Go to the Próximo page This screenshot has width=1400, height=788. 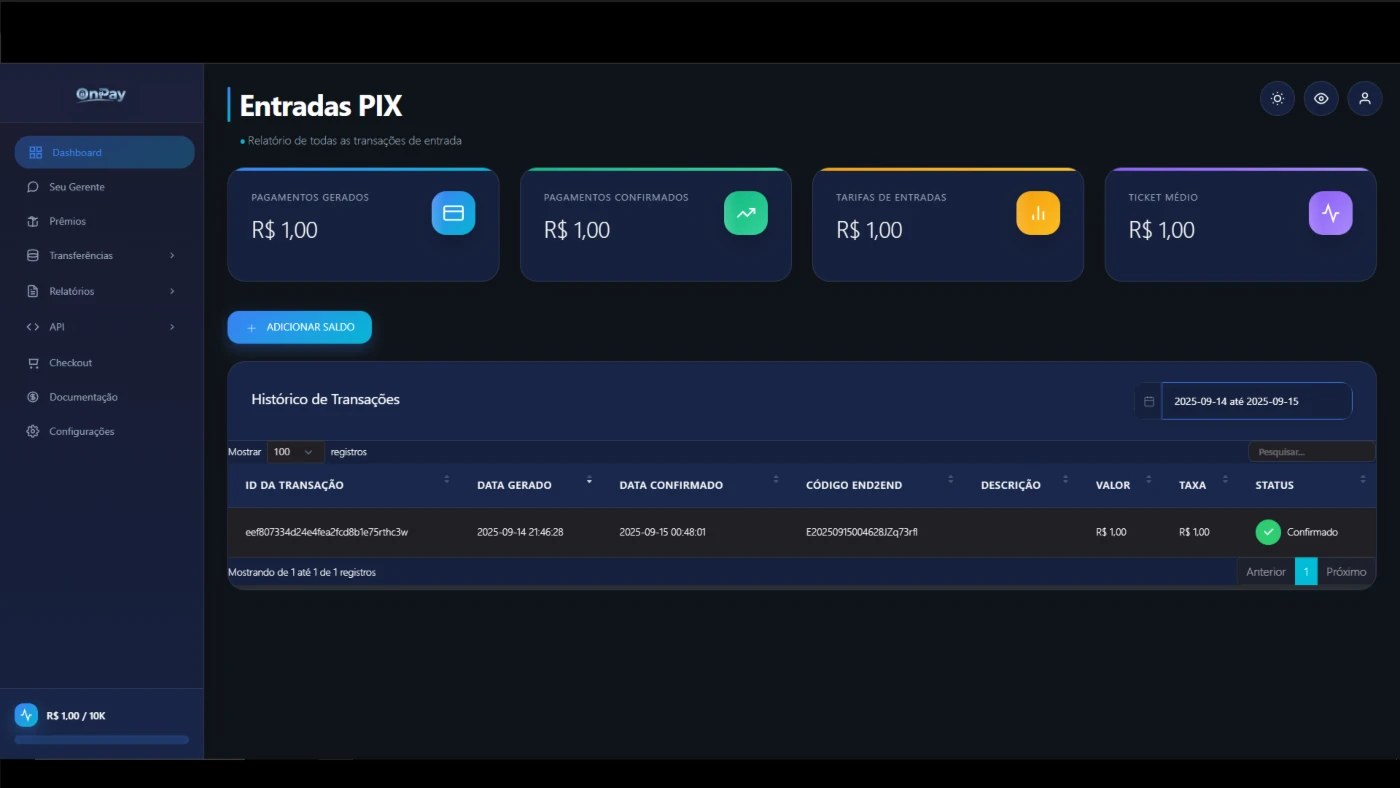pyautogui.click(x=1346, y=572)
